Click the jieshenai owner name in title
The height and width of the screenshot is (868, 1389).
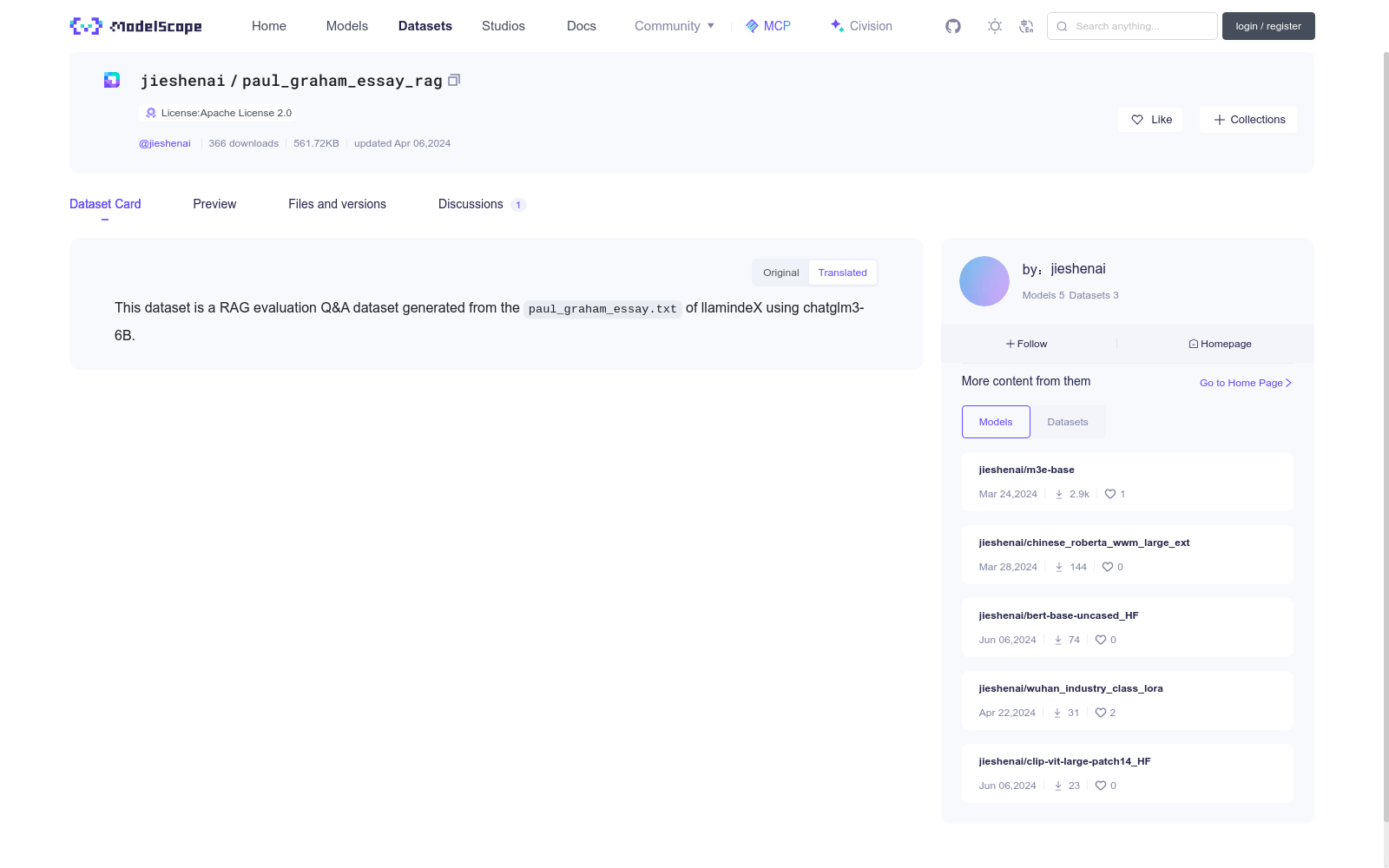coord(182,81)
